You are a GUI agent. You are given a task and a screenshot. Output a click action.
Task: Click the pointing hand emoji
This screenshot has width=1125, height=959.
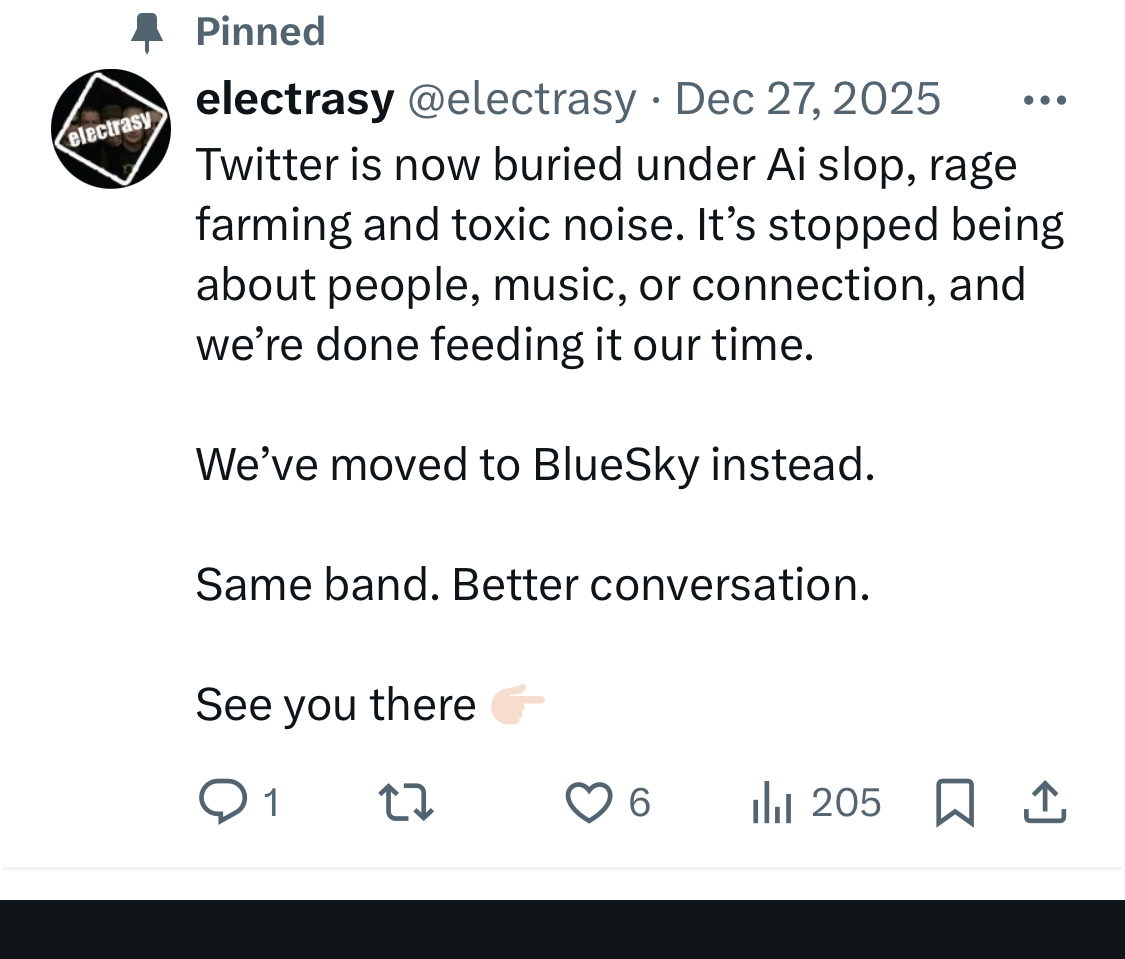coord(518,705)
